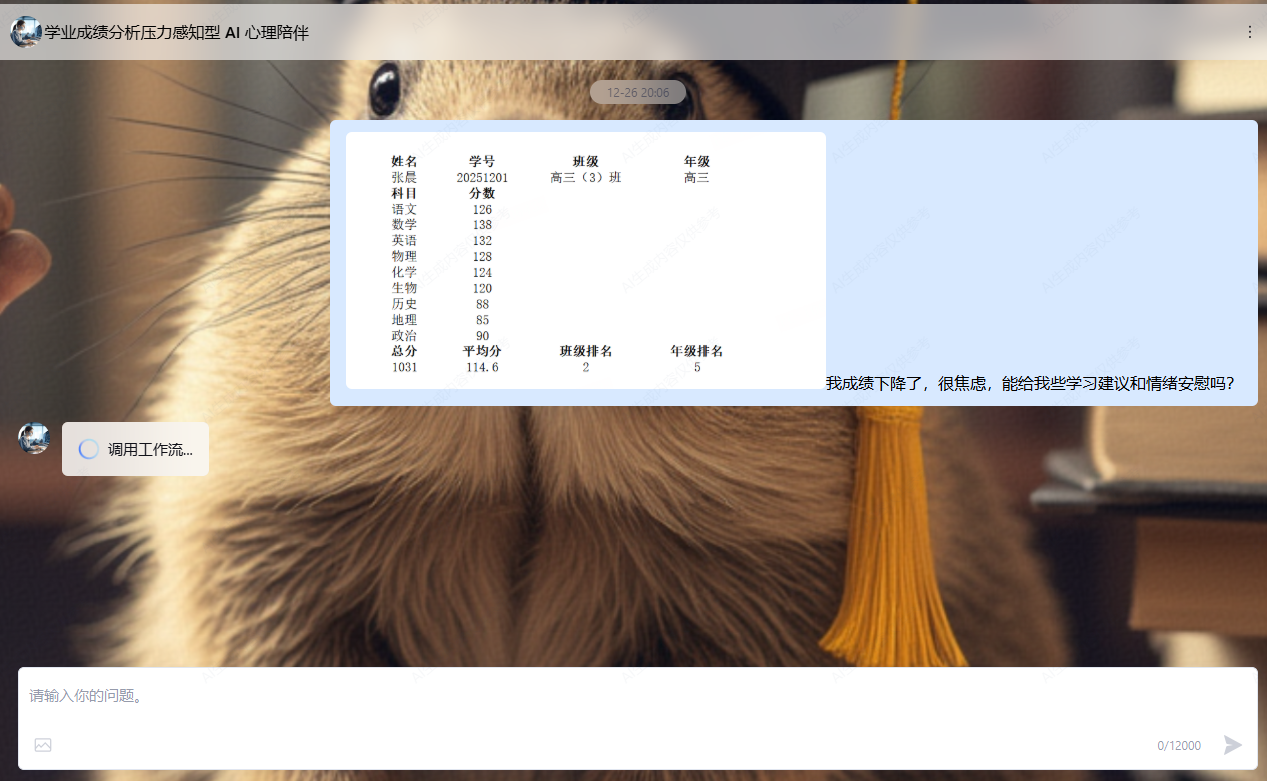This screenshot has width=1267, height=781.
Task: Open the three-dot more options menu
Action: 1249,32
